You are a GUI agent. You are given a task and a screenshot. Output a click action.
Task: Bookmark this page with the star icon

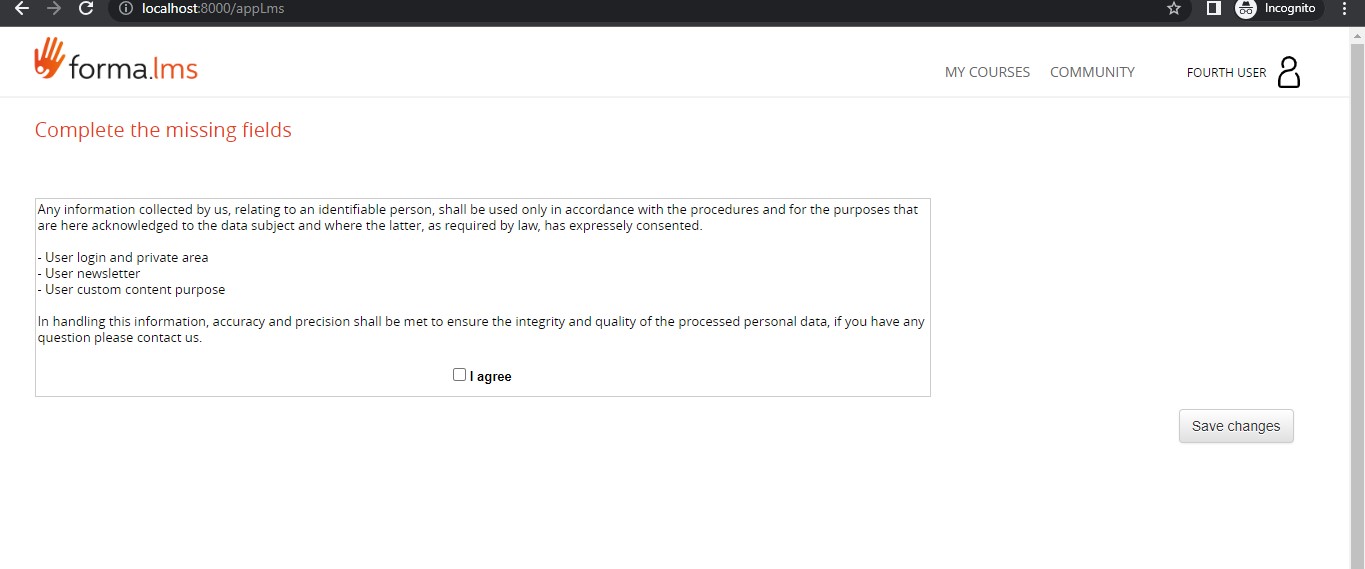pos(1174,9)
